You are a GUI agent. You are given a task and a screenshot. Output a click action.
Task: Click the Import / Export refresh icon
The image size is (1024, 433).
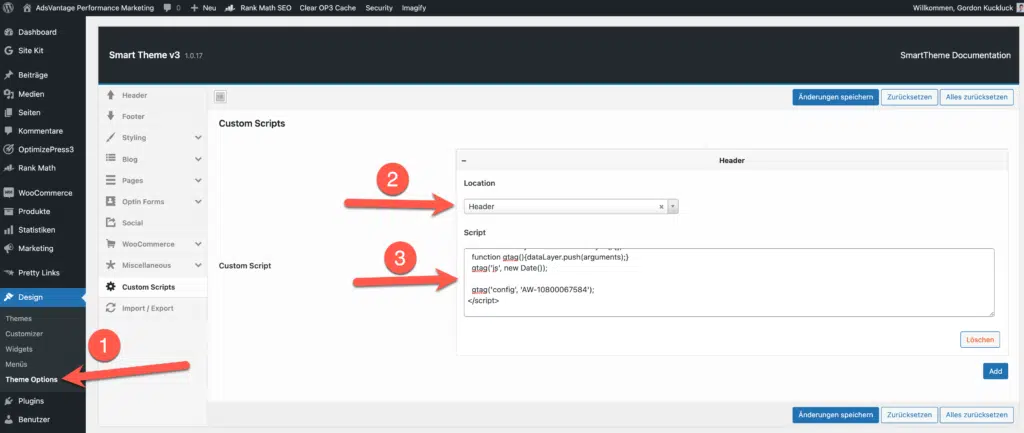110,308
